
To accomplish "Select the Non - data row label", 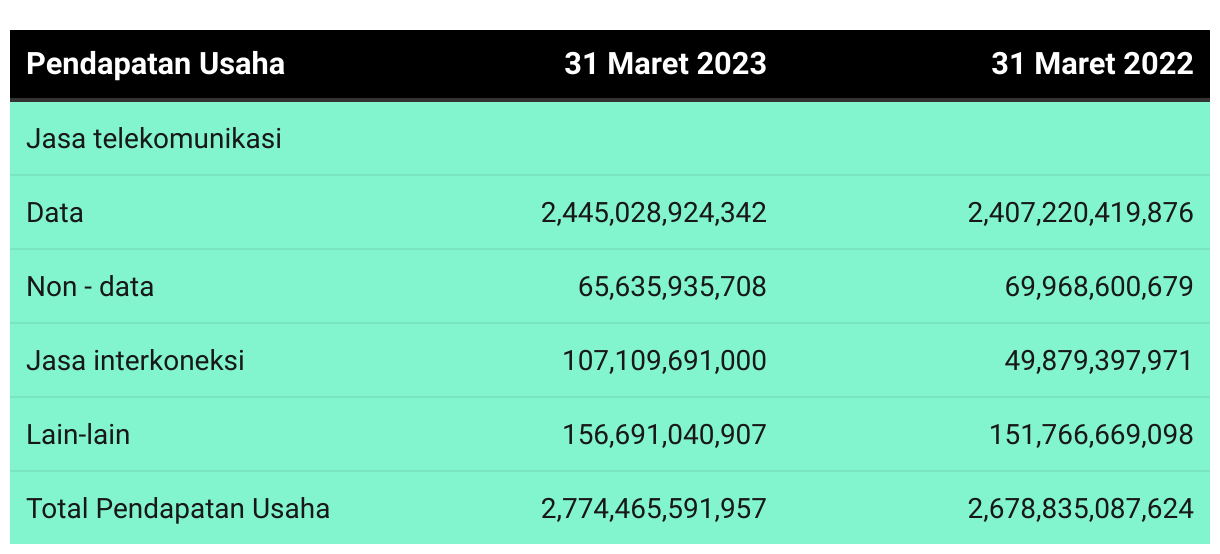I will point(90,287).
